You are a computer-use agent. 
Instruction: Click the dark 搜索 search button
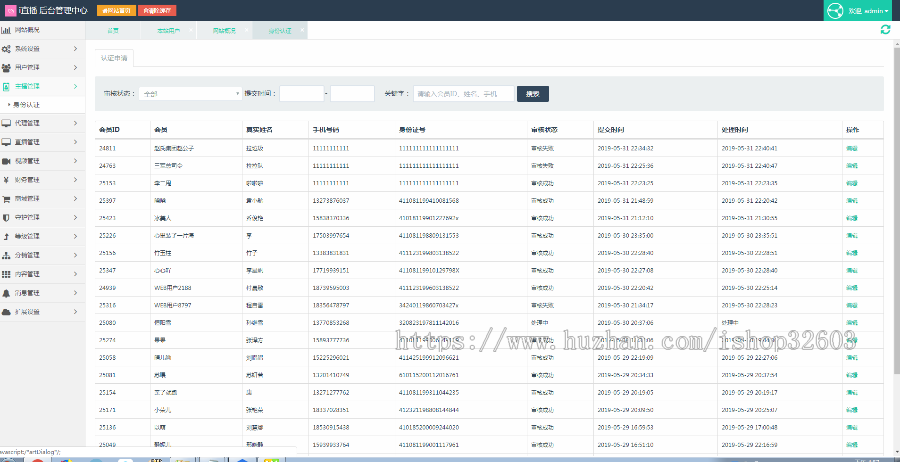(532, 93)
